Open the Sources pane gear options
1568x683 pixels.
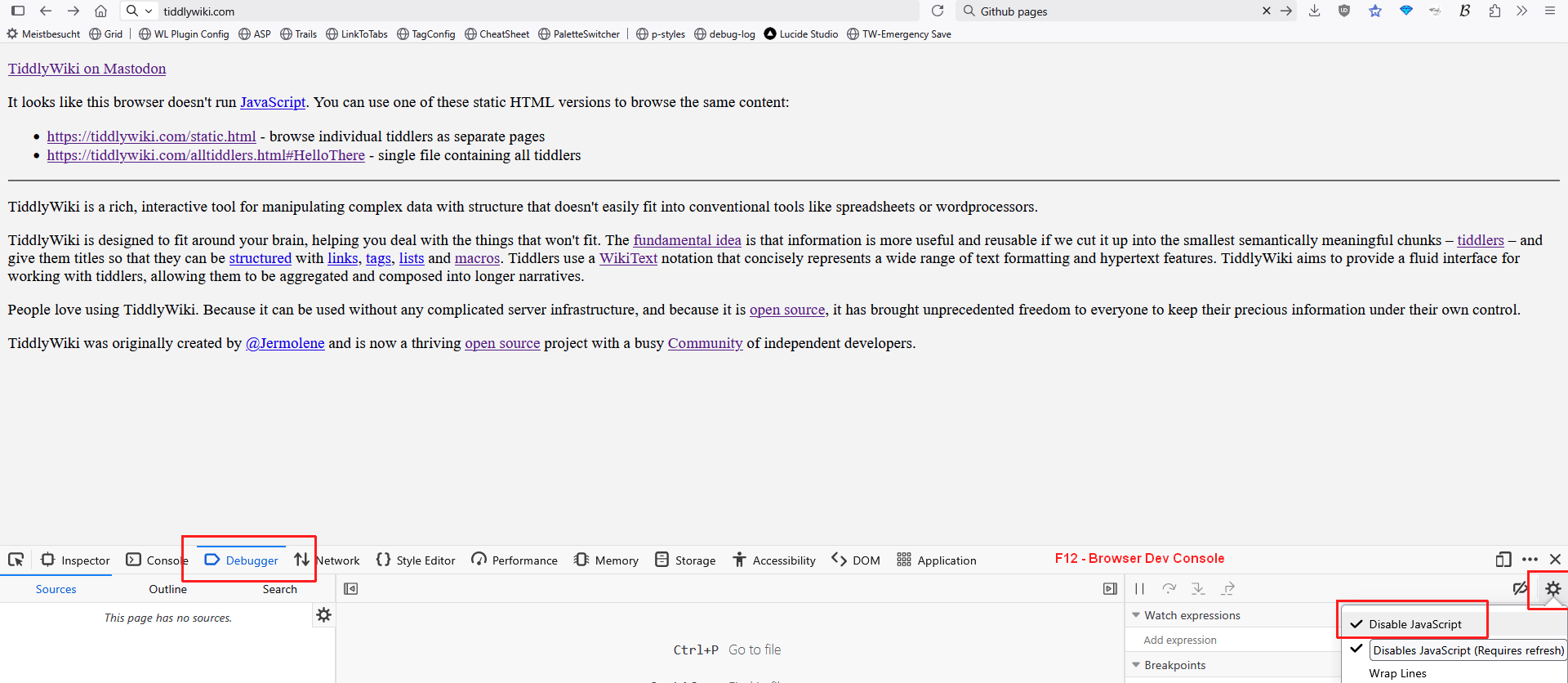(324, 615)
